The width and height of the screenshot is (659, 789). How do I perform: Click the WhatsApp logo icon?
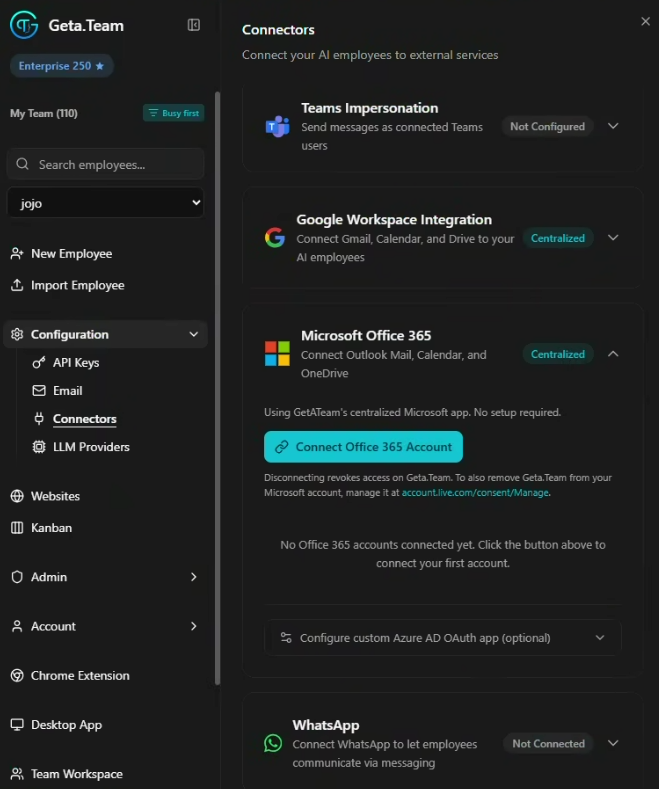(x=273, y=743)
